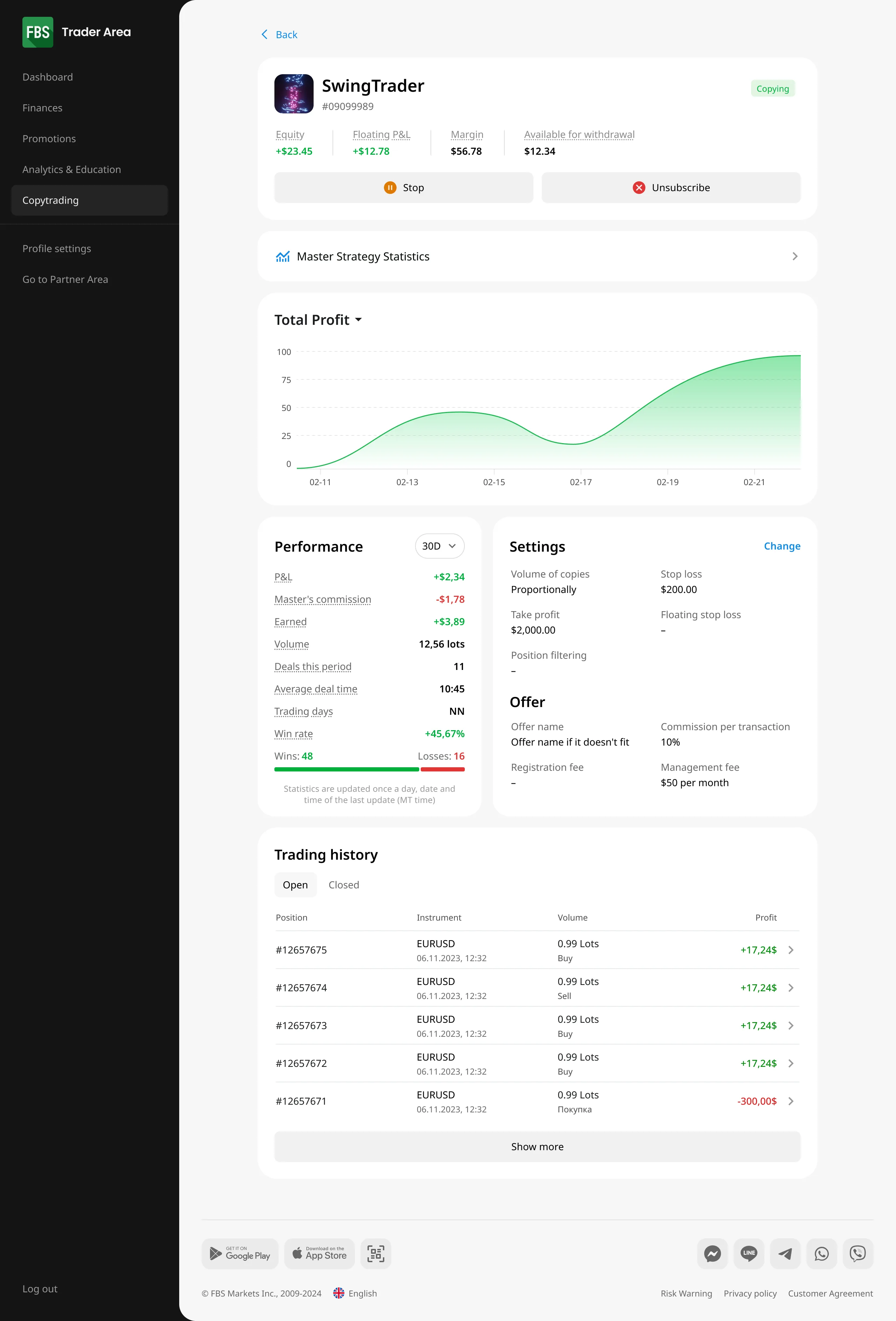Click the orange pause icon on Stop

(x=390, y=188)
